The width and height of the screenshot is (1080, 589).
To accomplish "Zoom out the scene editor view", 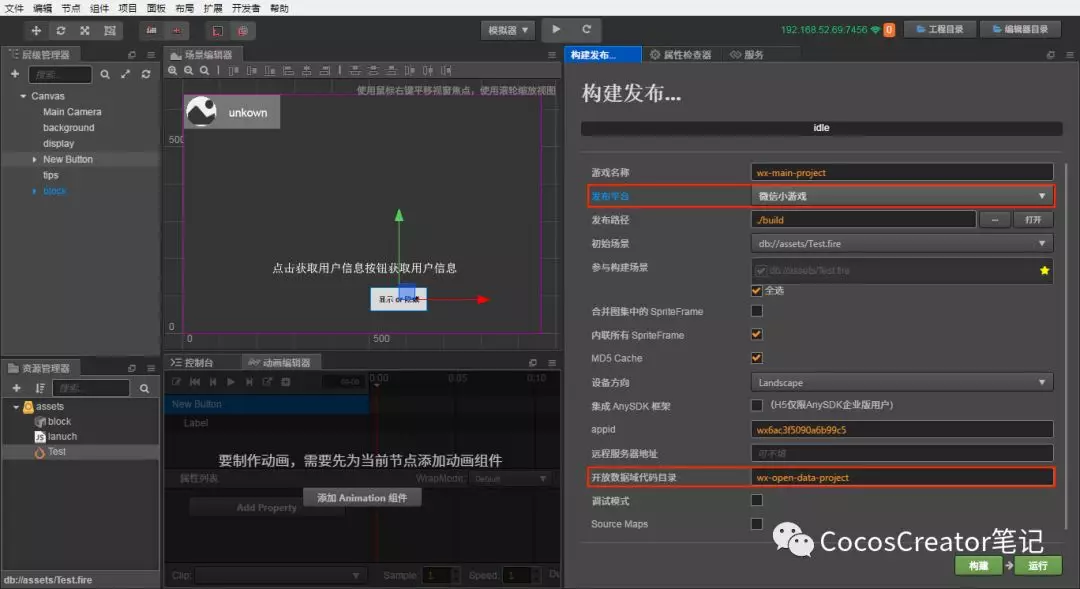I will (189, 70).
